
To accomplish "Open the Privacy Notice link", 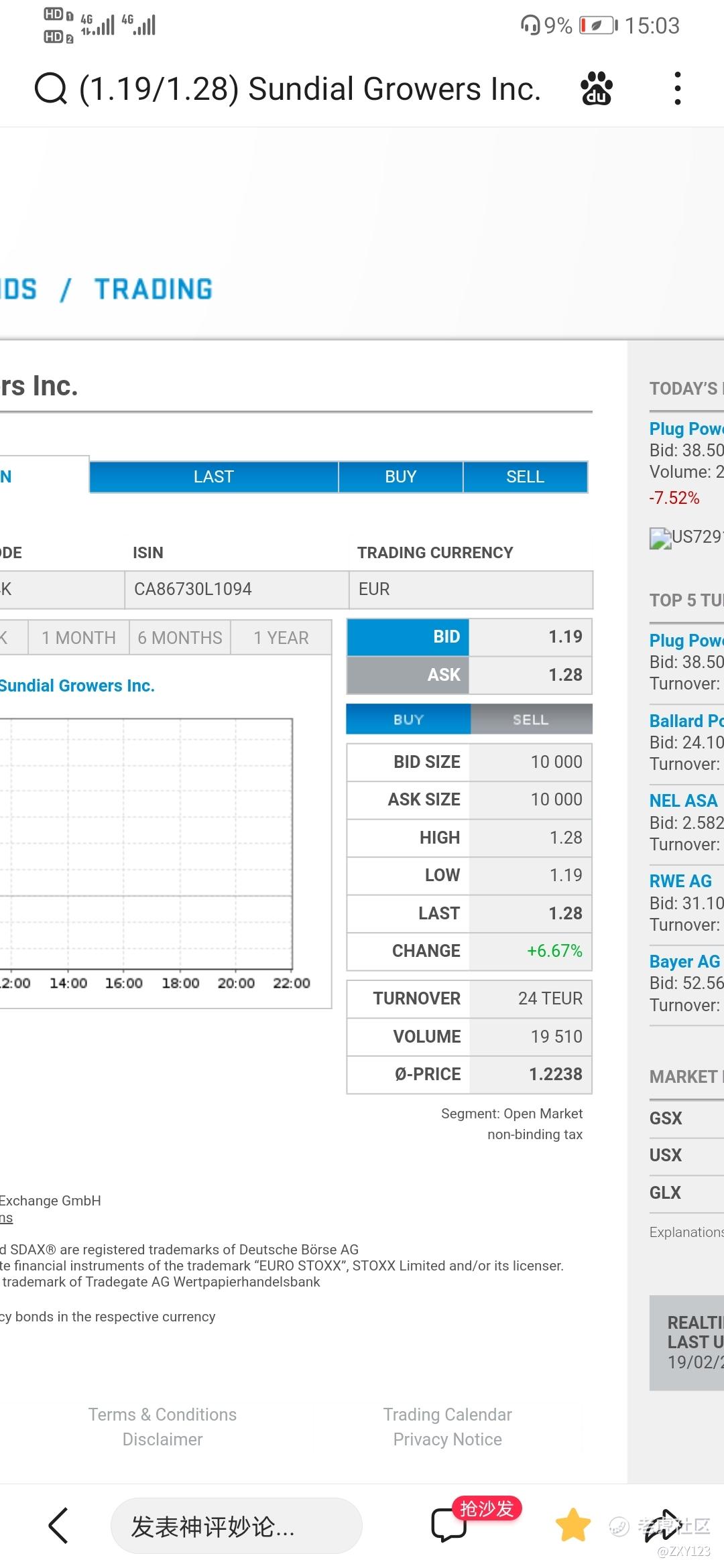I will click(448, 1439).
